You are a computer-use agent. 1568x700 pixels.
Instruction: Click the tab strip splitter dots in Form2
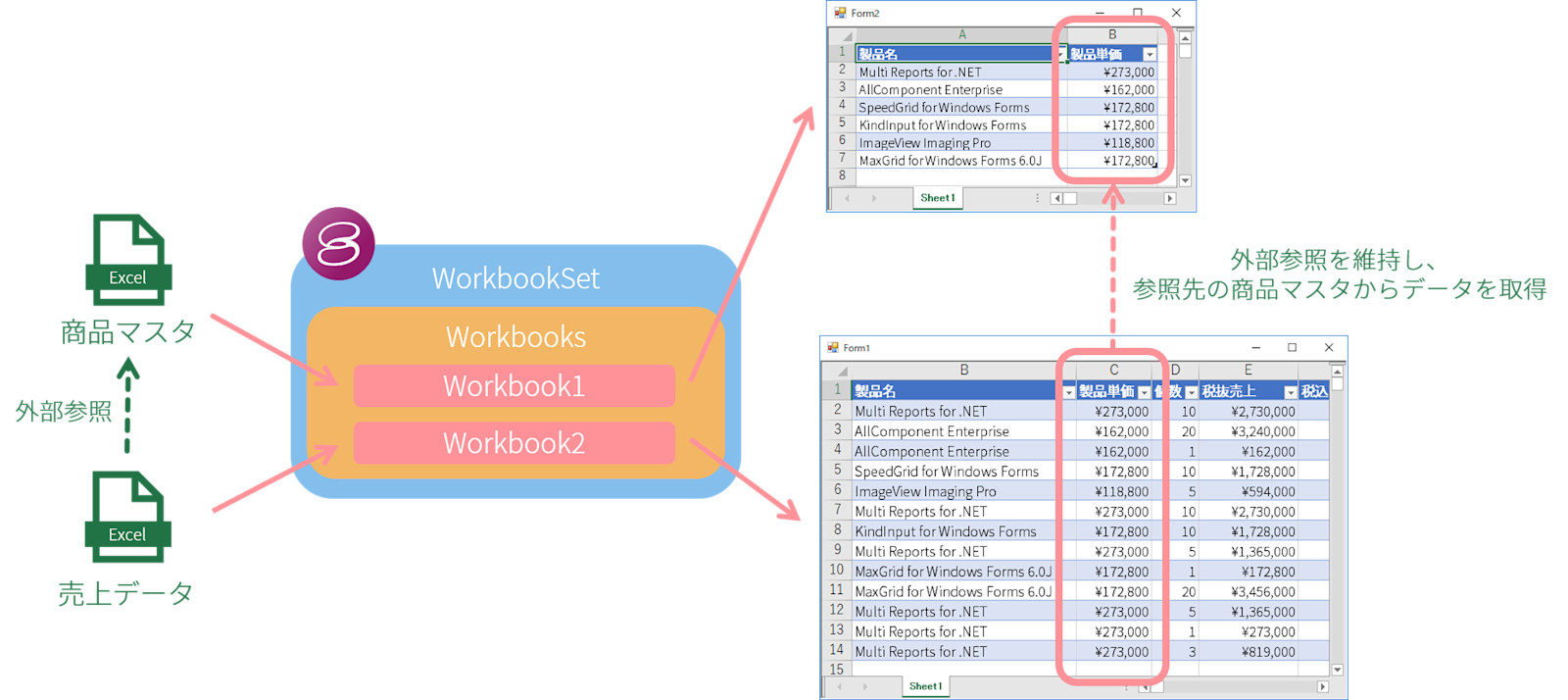pyautogui.click(x=1038, y=198)
